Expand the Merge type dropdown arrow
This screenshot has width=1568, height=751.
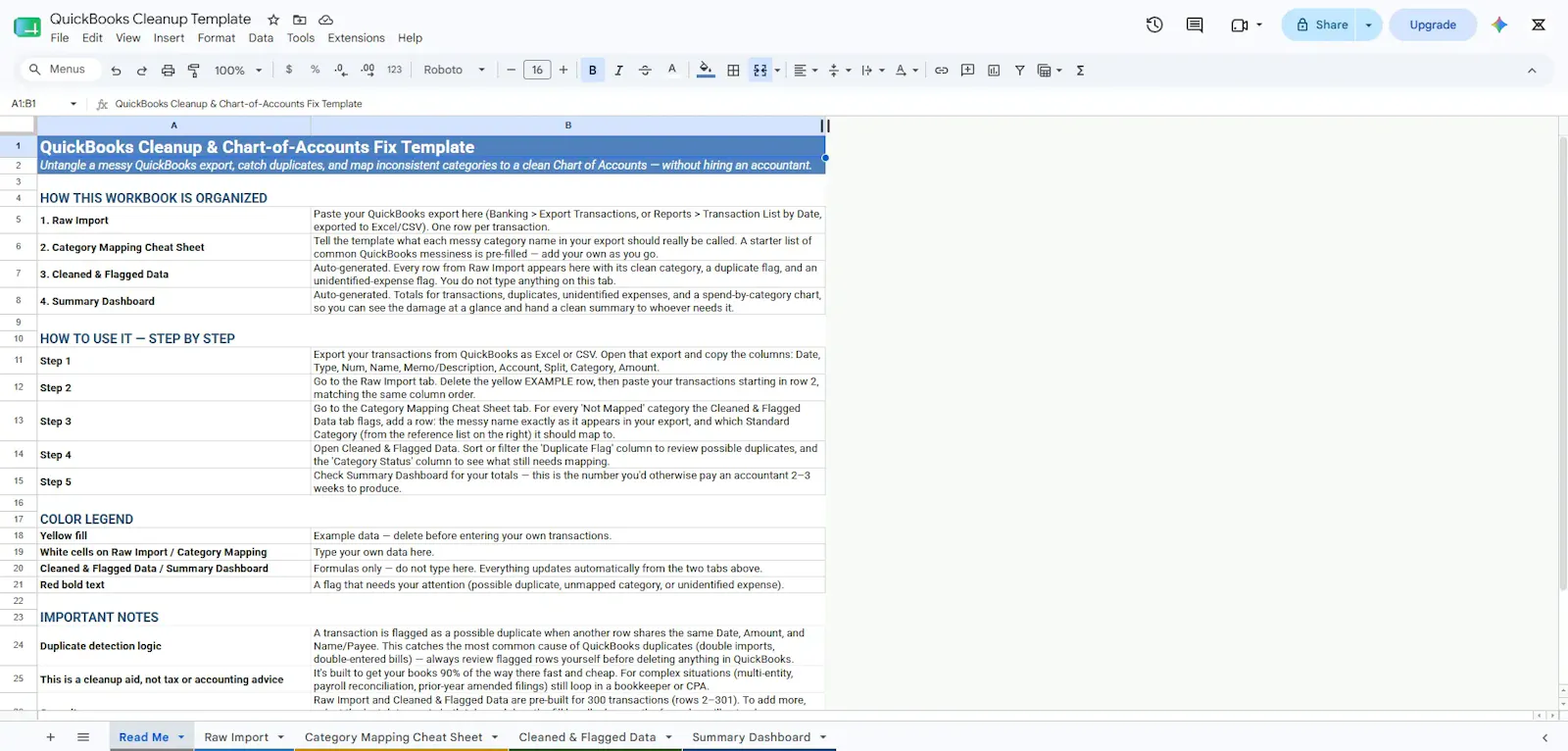777,71
